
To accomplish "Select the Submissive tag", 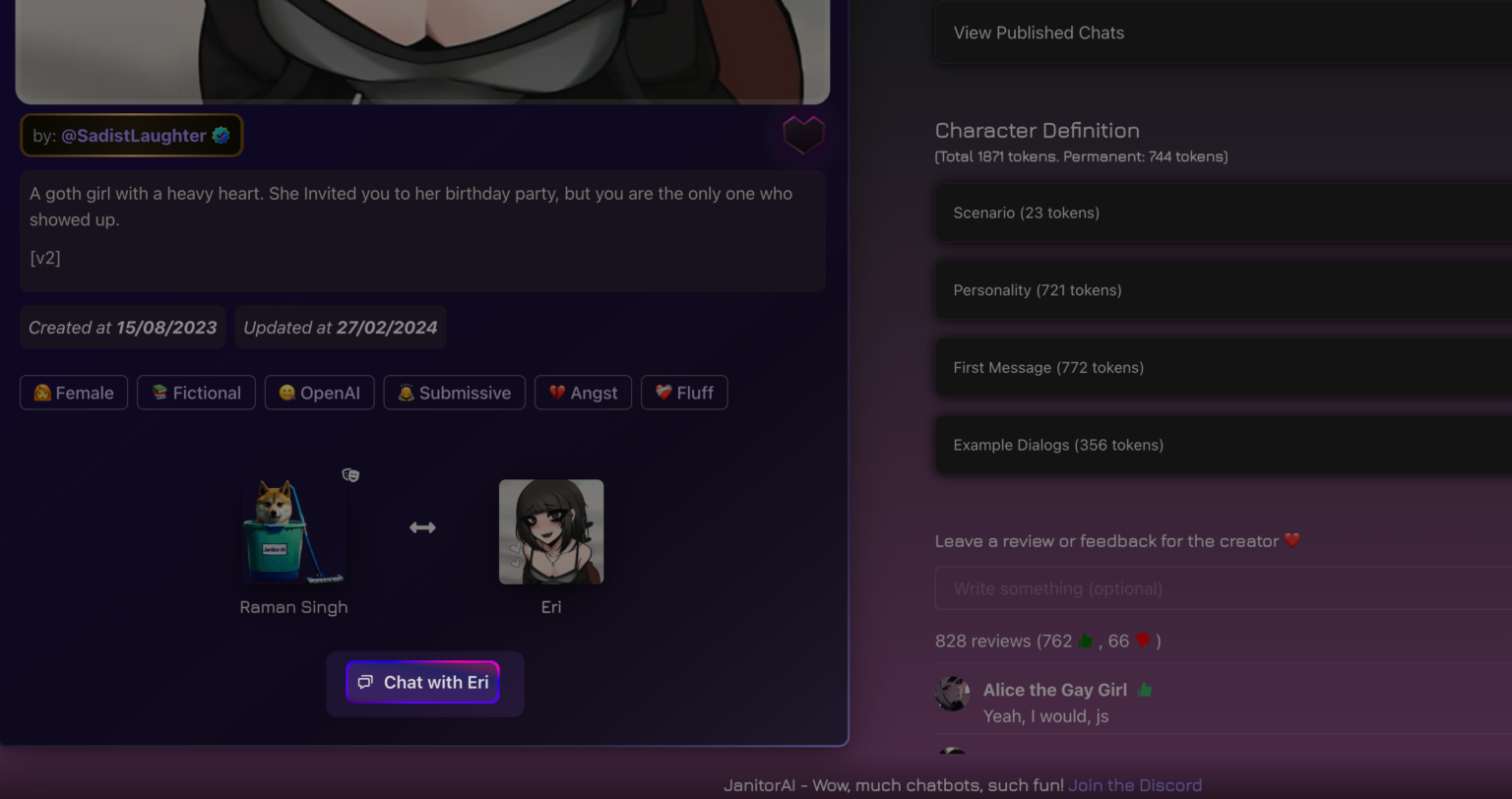I will point(454,393).
